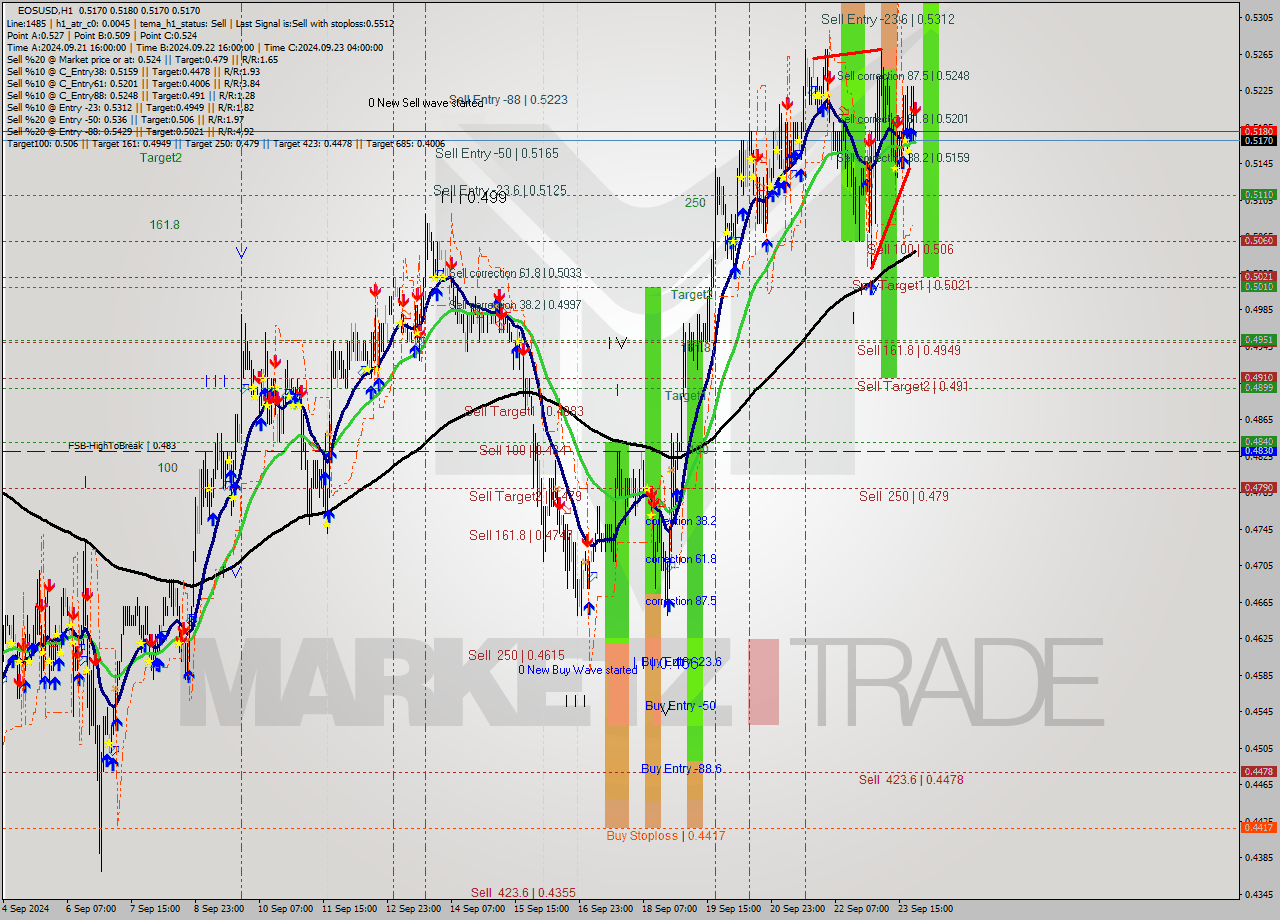Click the 'Sell 423.6 | 0.4355' label

(x=523, y=892)
